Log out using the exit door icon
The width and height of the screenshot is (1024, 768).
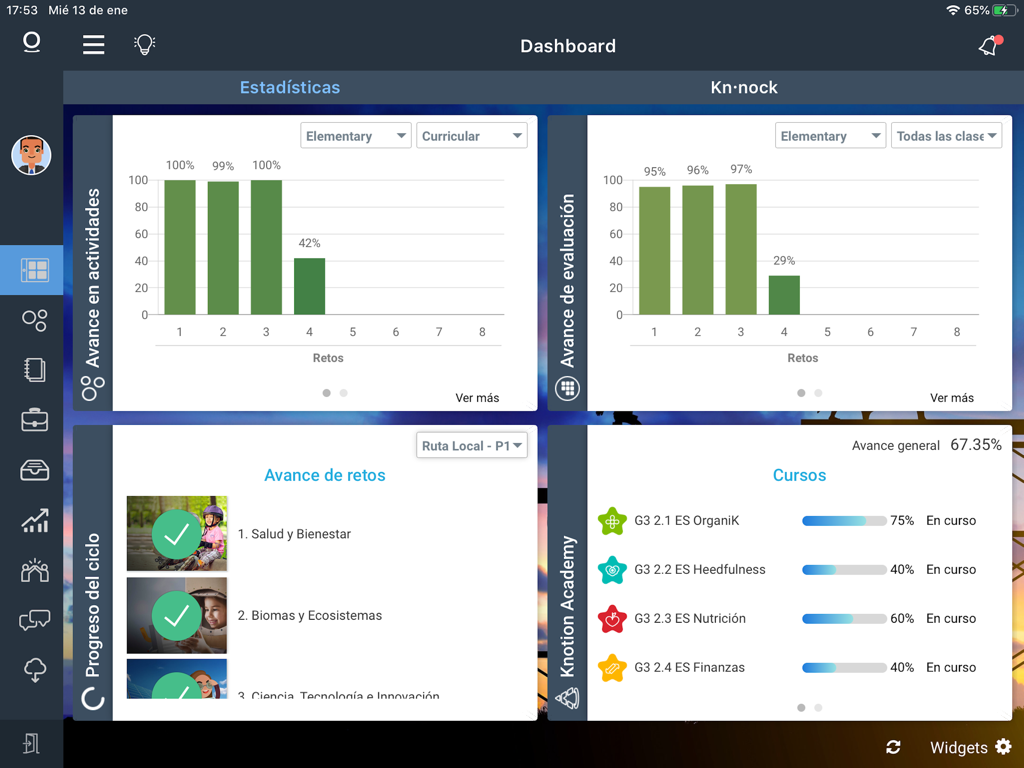(33, 744)
